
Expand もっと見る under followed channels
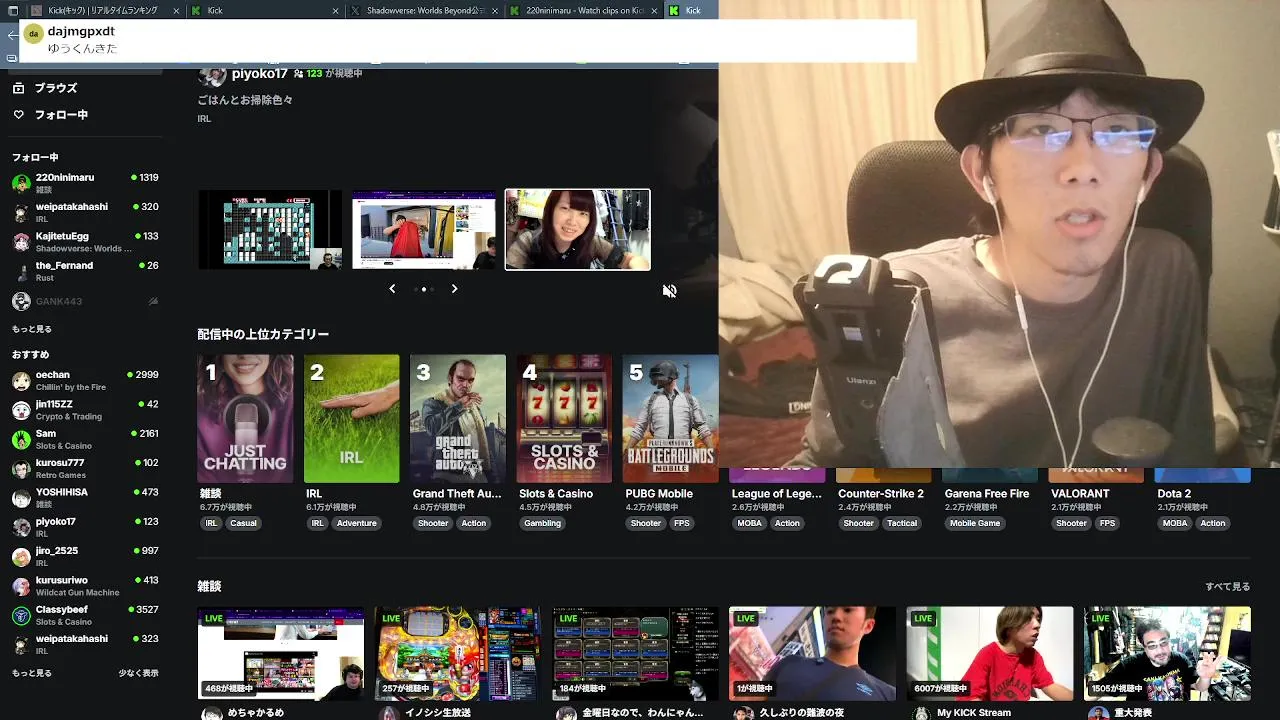(x=32, y=329)
